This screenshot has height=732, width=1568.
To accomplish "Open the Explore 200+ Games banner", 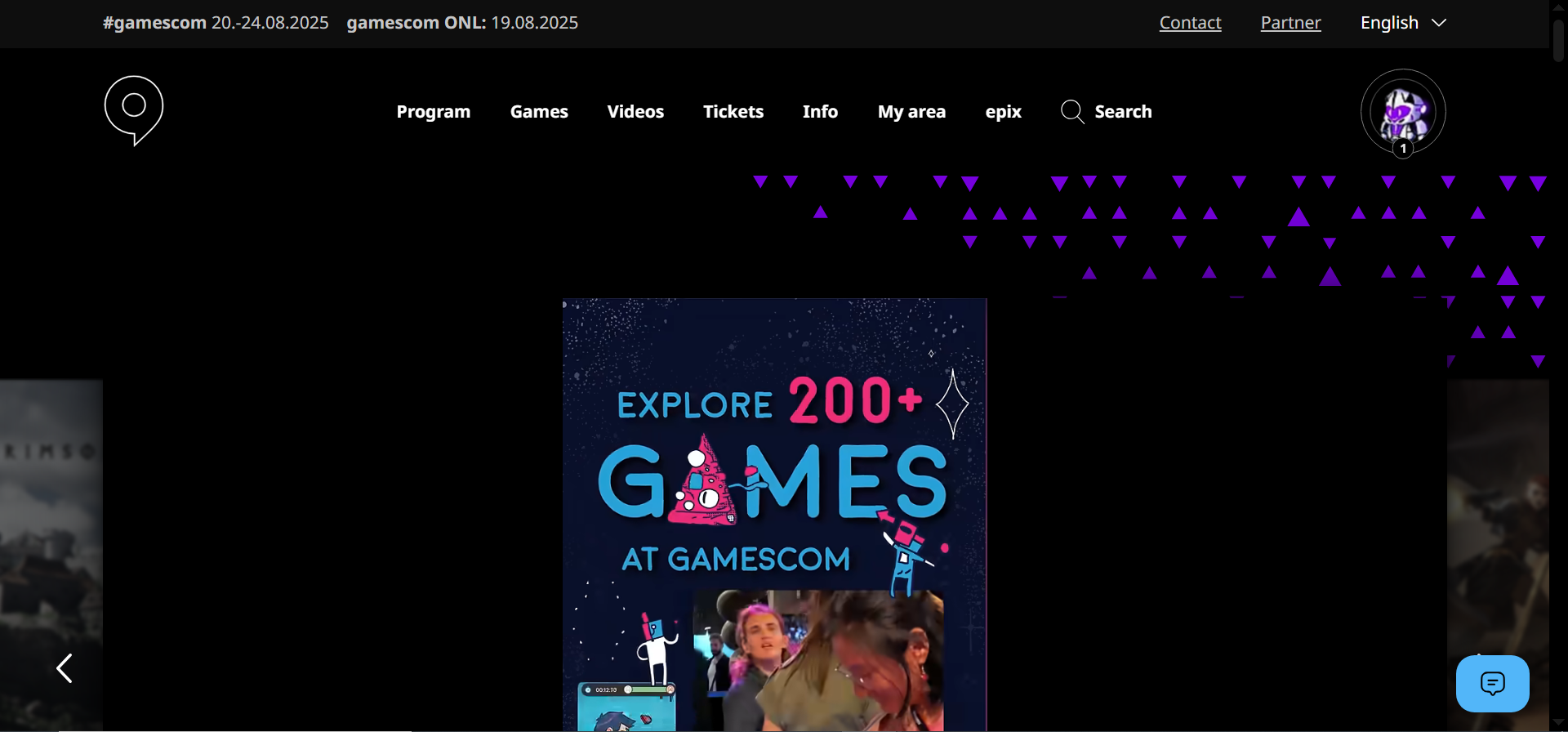I will 774,515.
